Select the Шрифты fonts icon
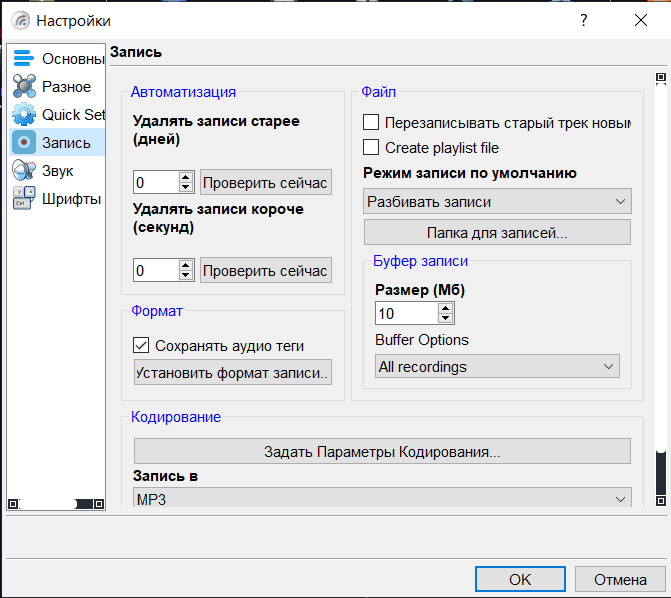The image size is (671, 598). coord(24,199)
